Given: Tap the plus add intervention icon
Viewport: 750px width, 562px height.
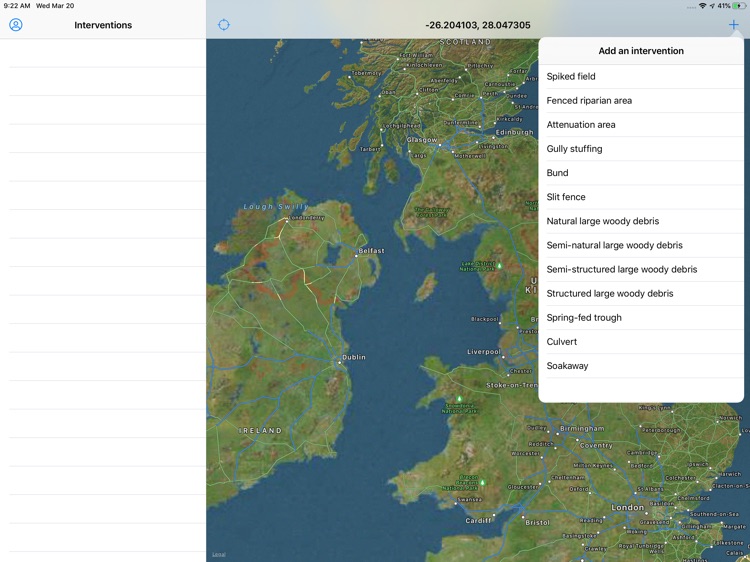Looking at the screenshot, I should tap(733, 25).
